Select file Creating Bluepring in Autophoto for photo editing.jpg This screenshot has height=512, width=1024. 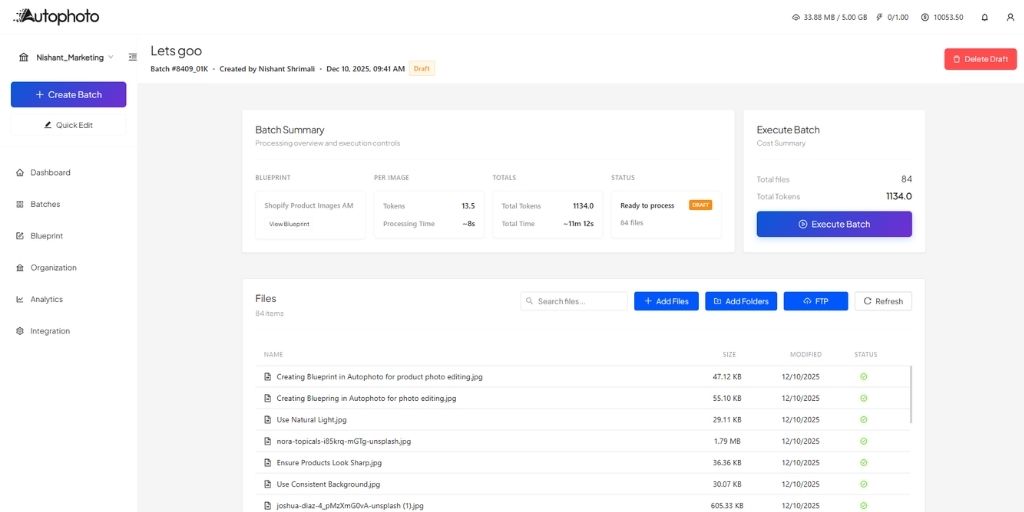point(366,398)
